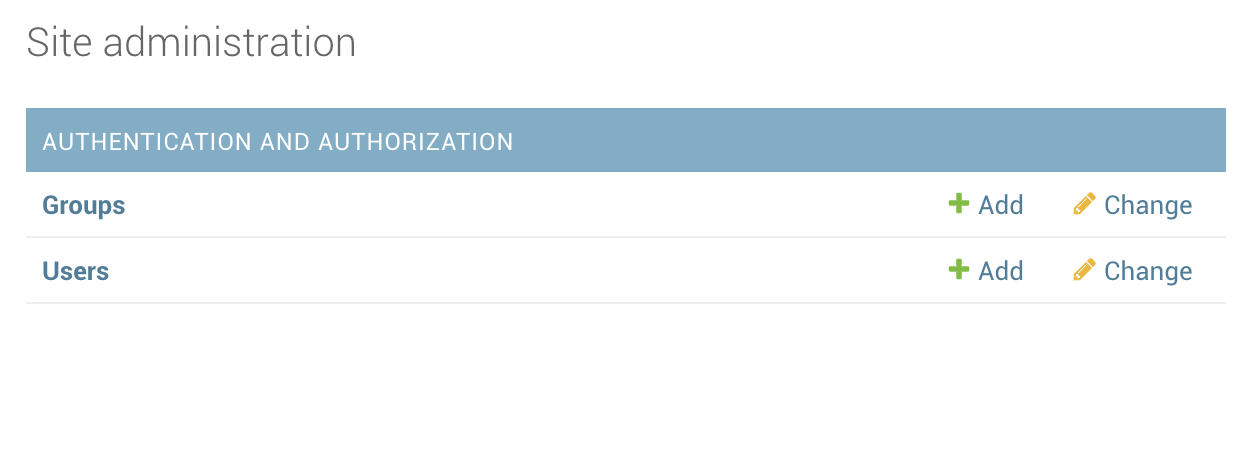Click the pencil icon in Users row
The height and width of the screenshot is (450, 1248).
(1084, 270)
